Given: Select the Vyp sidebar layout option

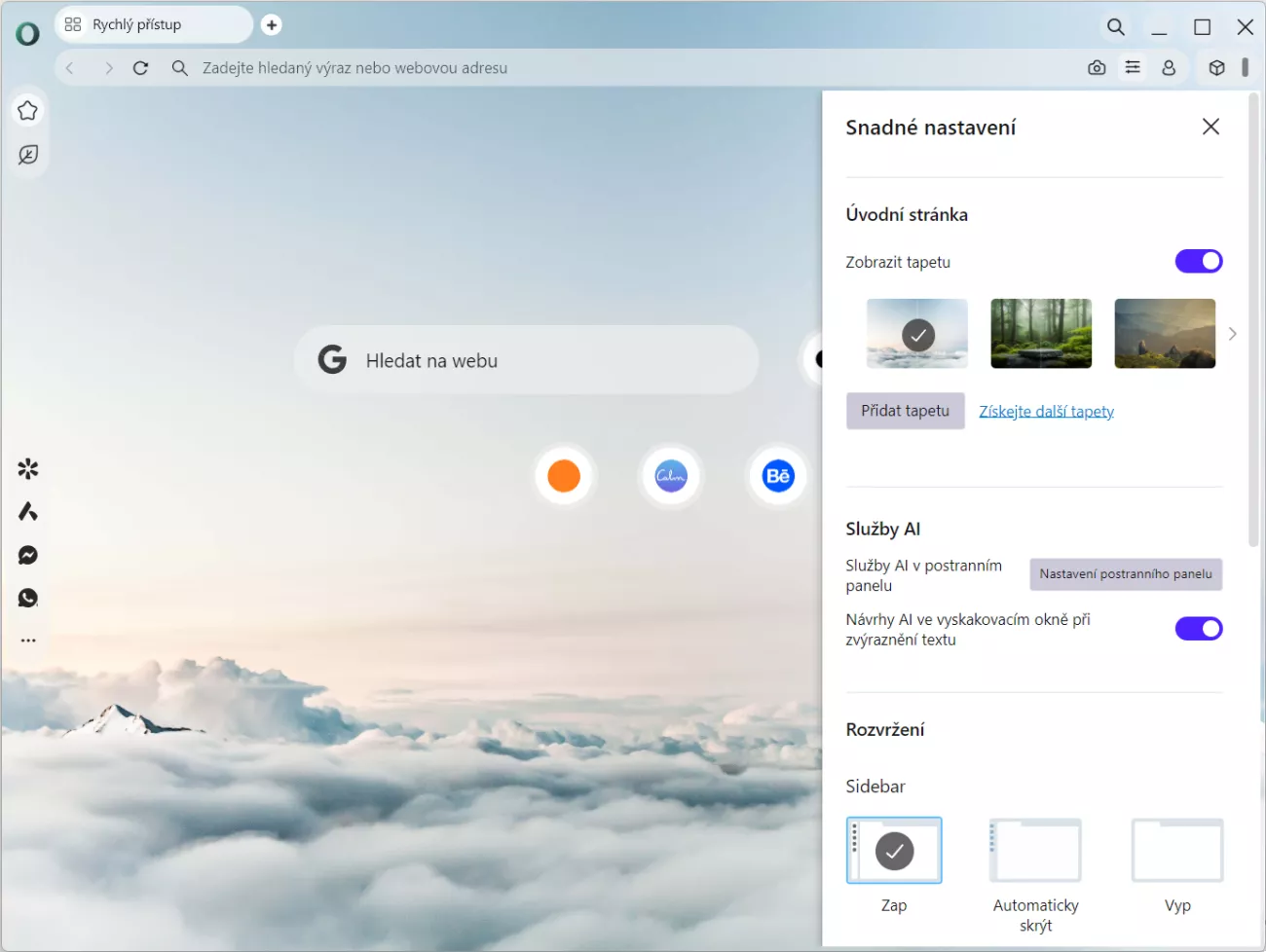Looking at the screenshot, I should [x=1176, y=851].
